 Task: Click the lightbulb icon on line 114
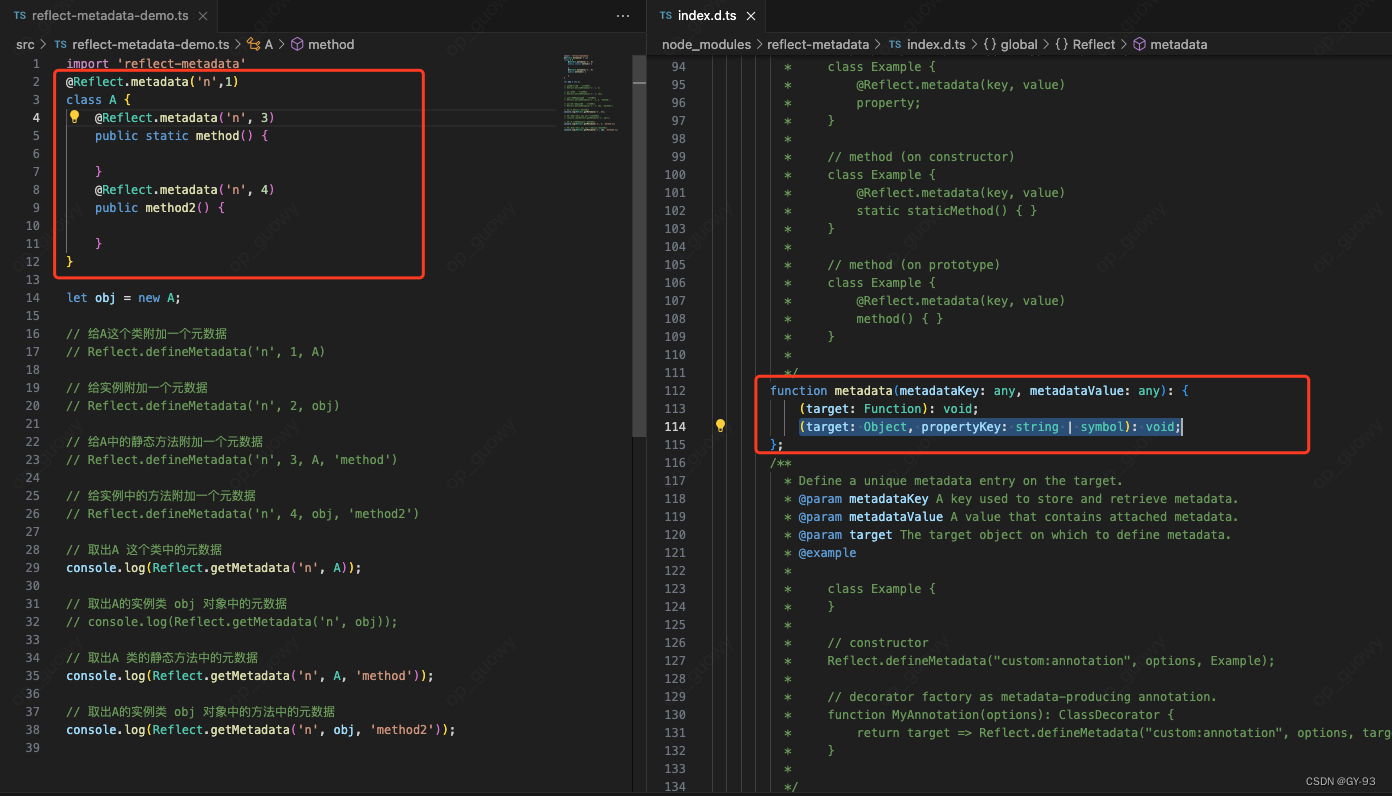720,426
